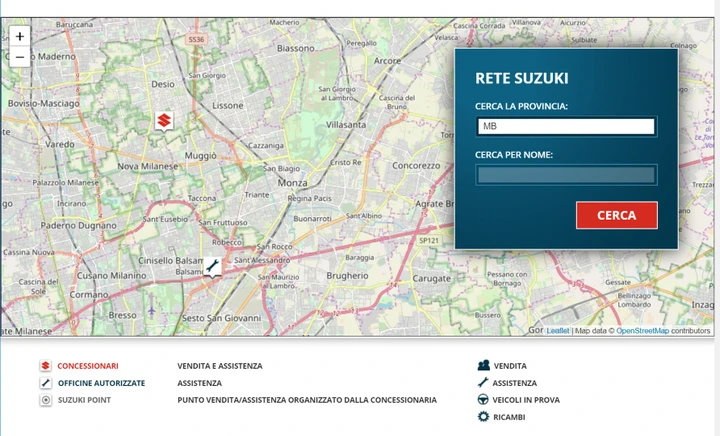Focus the Cerca per nome field
The width and height of the screenshot is (720, 436).
point(566,175)
